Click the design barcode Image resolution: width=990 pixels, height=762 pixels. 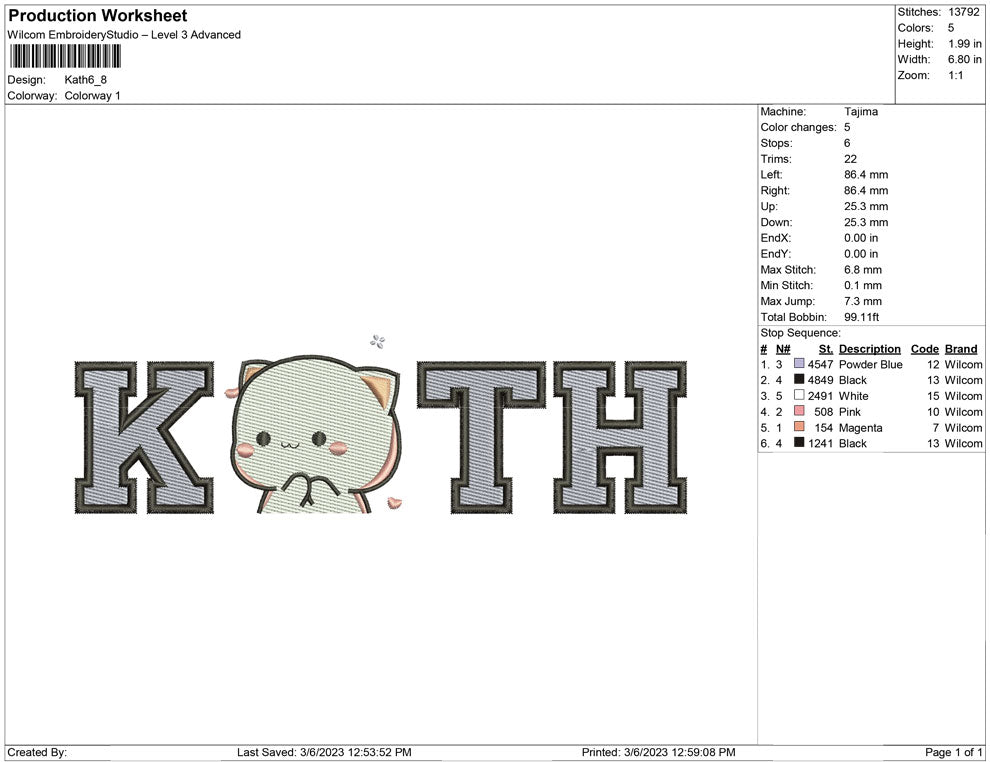pyautogui.click(x=65, y=57)
